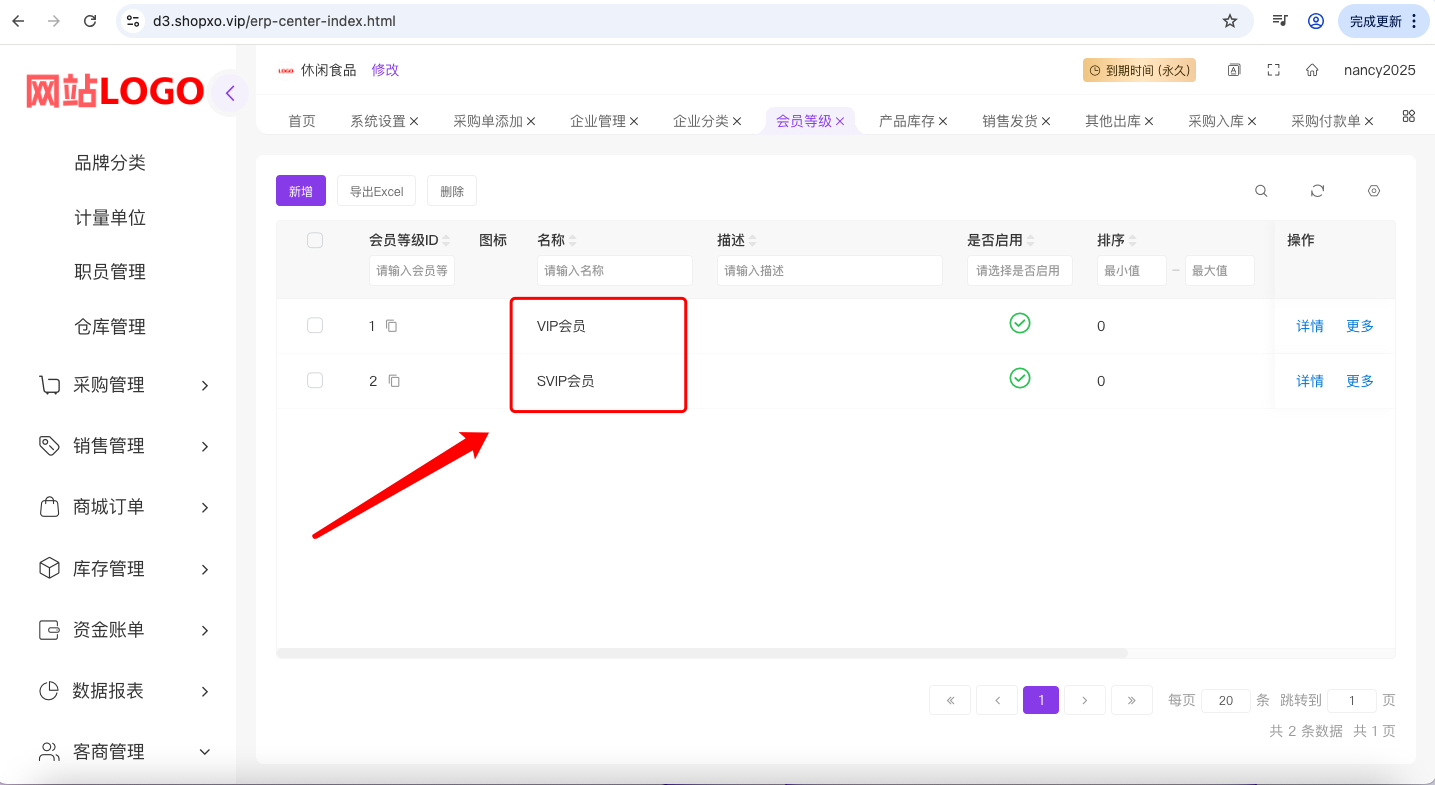Copy the member level ID 1

[x=392, y=326]
